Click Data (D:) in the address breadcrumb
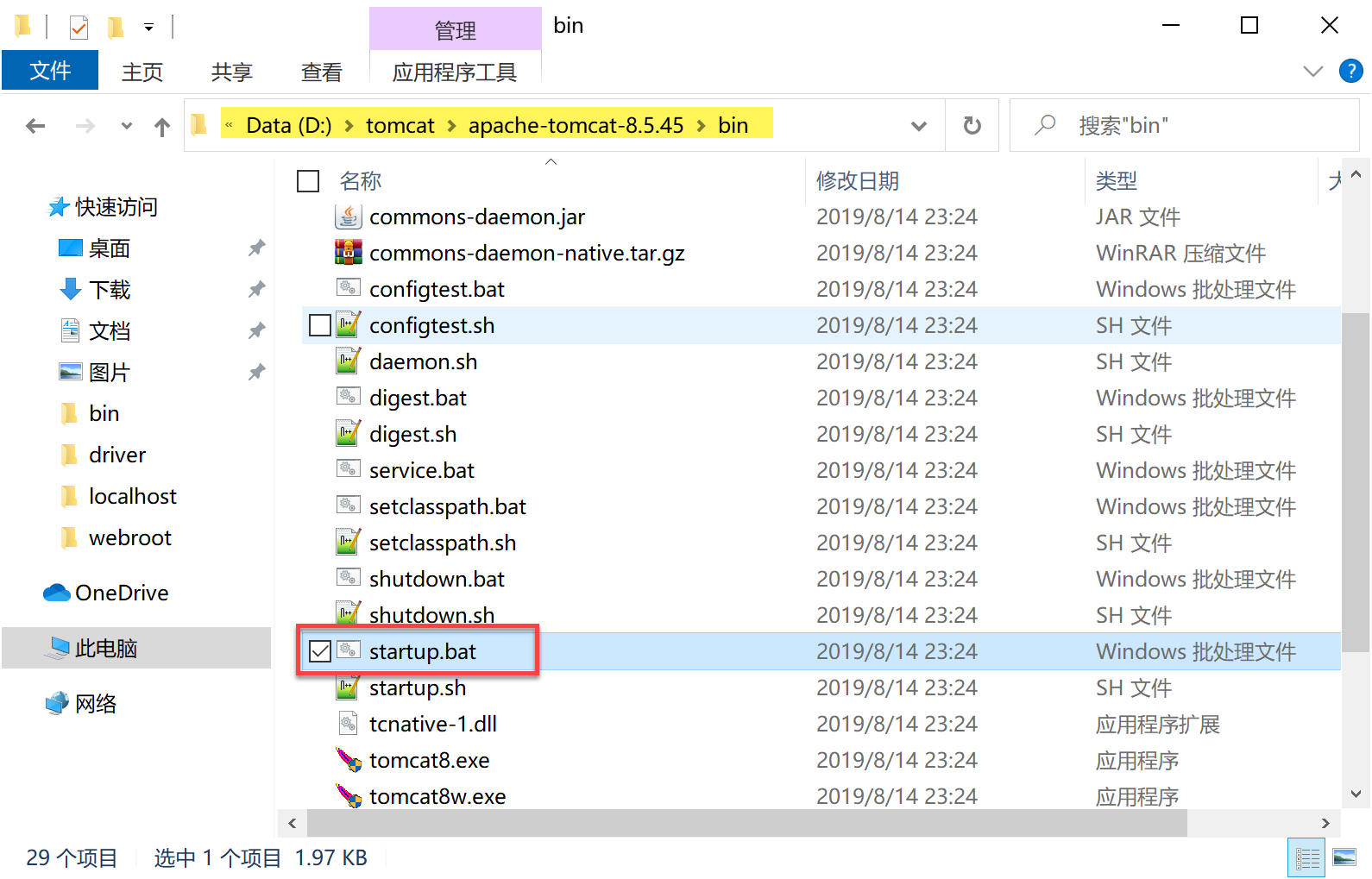Screen dimensions: 1372x879 pyautogui.click(x=289, y=125)
